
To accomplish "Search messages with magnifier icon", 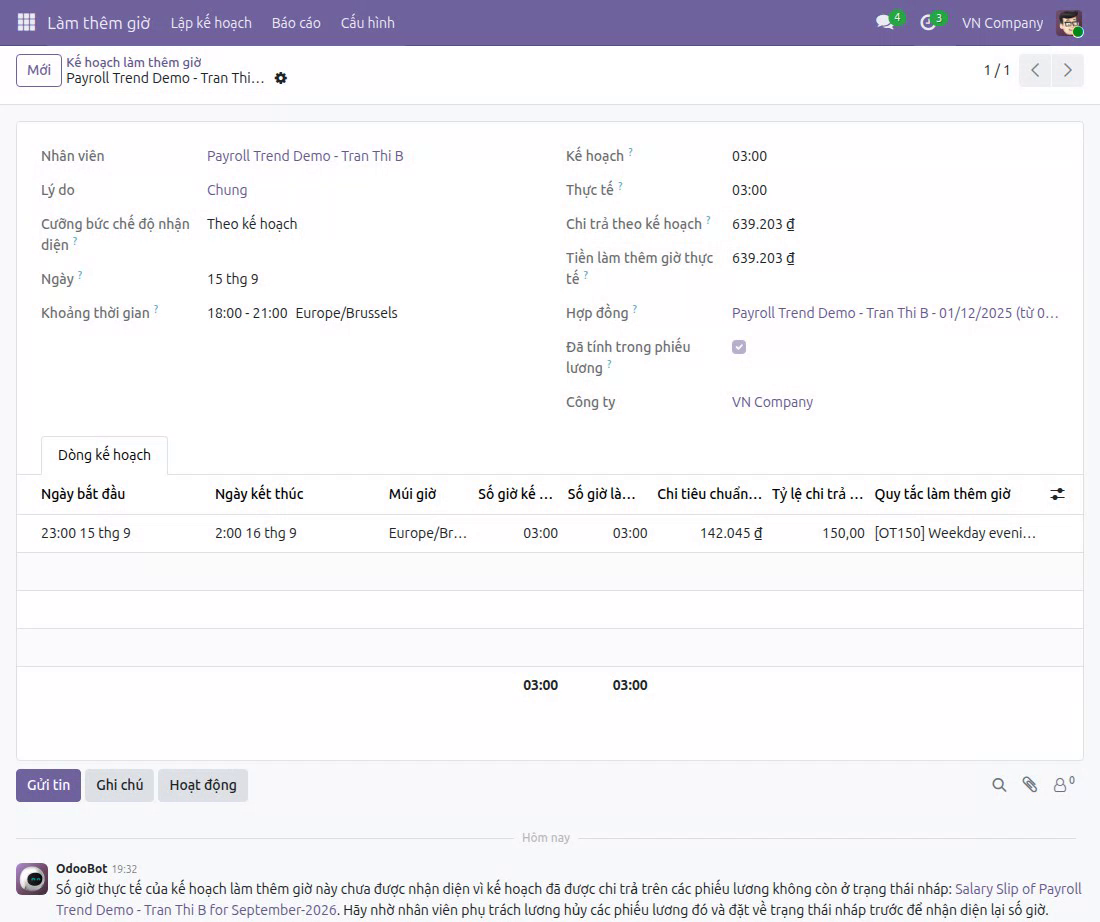I will tap(999, 785).
